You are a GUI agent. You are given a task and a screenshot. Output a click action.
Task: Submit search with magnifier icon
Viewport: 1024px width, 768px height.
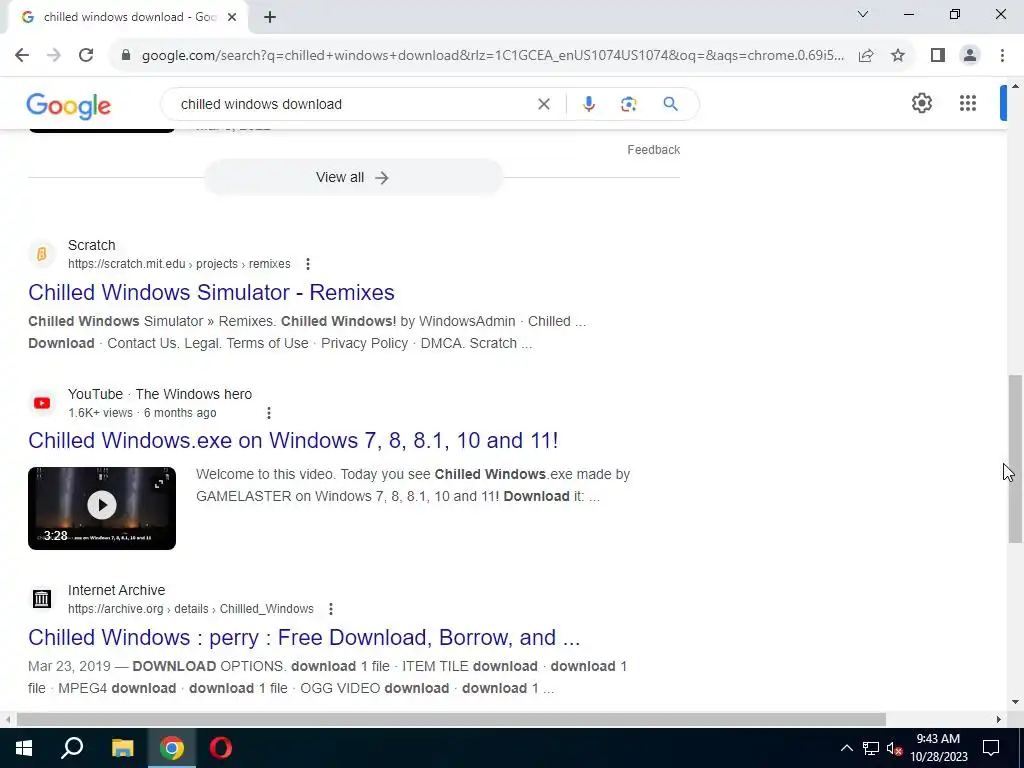click(670, 104)
